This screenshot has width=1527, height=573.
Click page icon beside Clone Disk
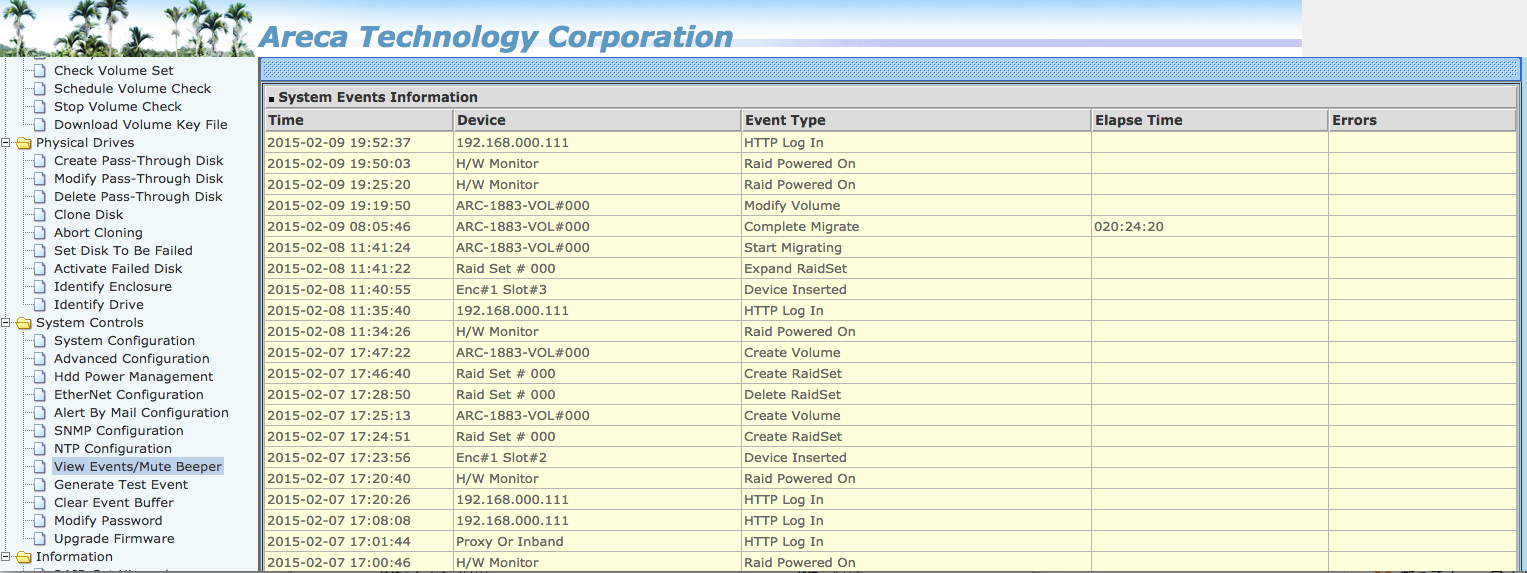click(40, 215)
